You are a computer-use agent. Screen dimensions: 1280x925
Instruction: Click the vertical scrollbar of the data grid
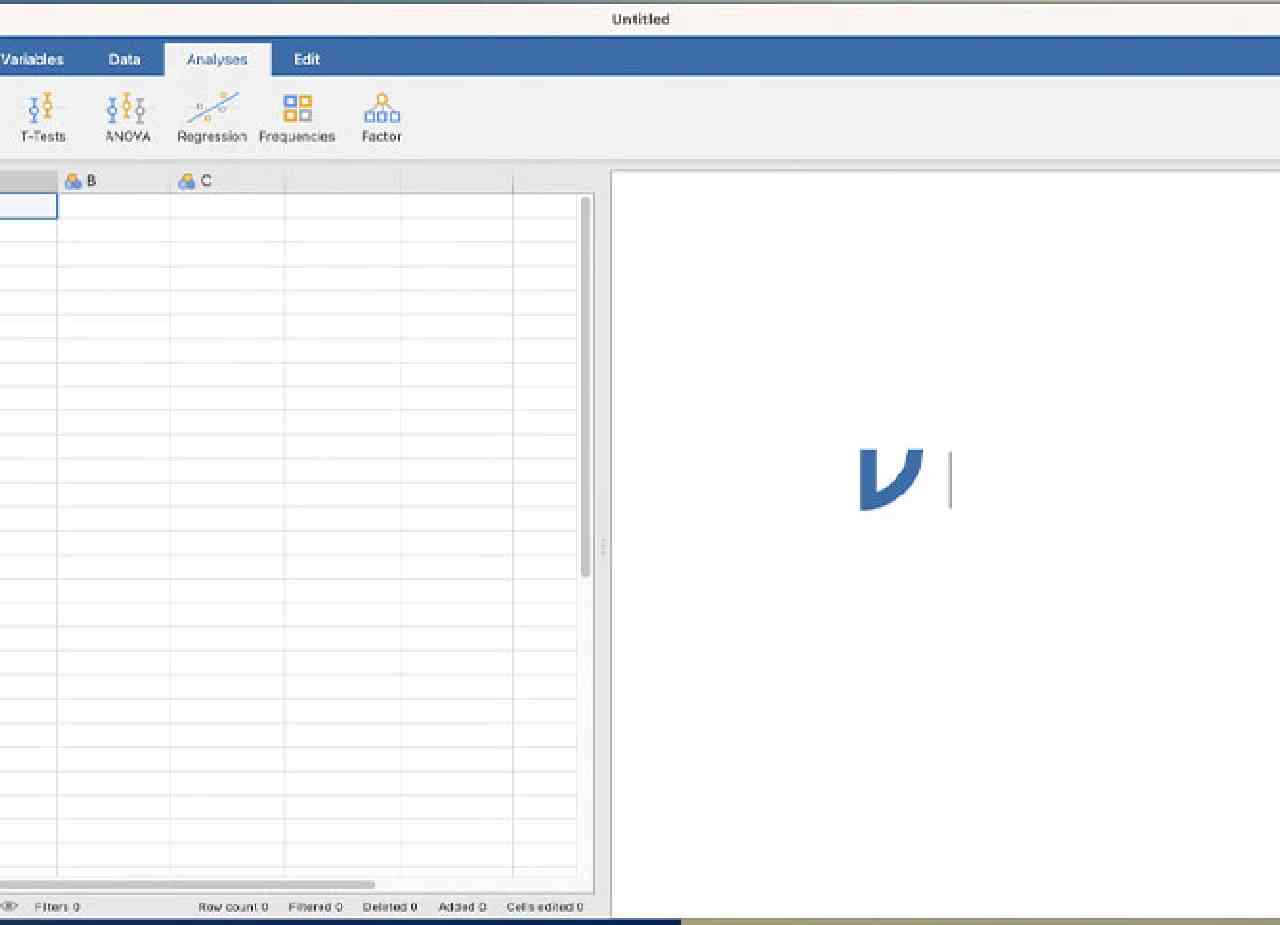(x=585, y=387)
